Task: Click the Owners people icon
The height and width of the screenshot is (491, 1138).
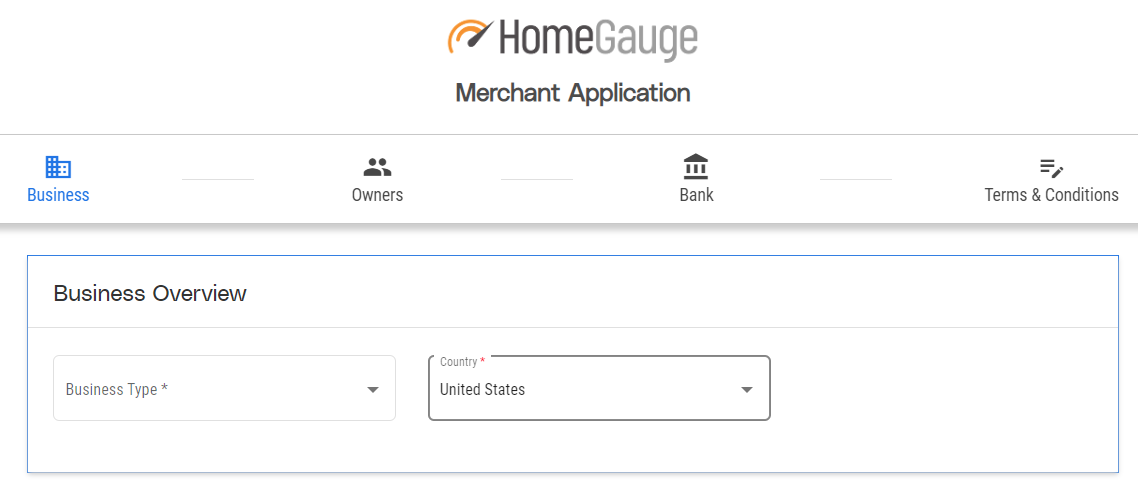Action: [x=377, y=167]
